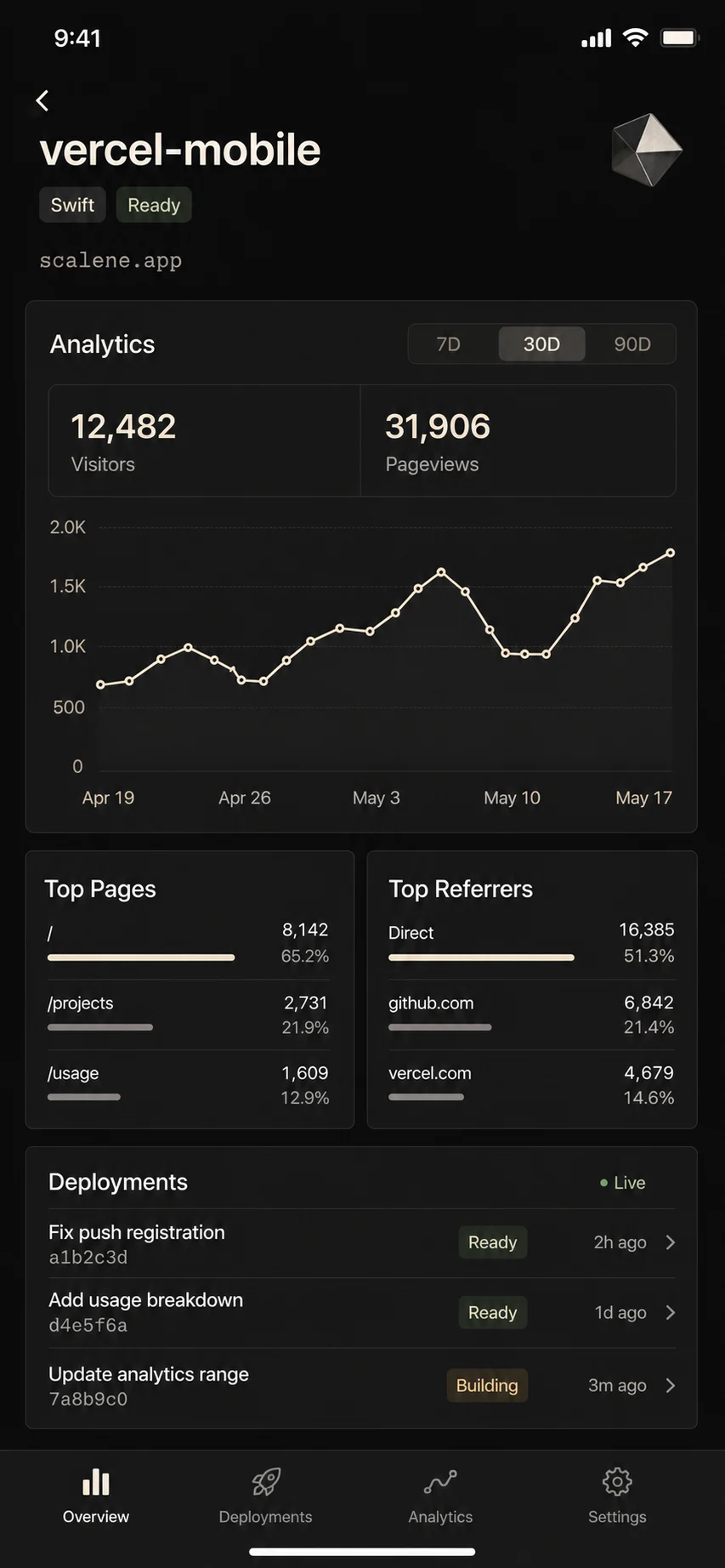Tap the Direct referrer progress bar
The height and width of the screenshot is (1568, 725).
click(481, 957)
